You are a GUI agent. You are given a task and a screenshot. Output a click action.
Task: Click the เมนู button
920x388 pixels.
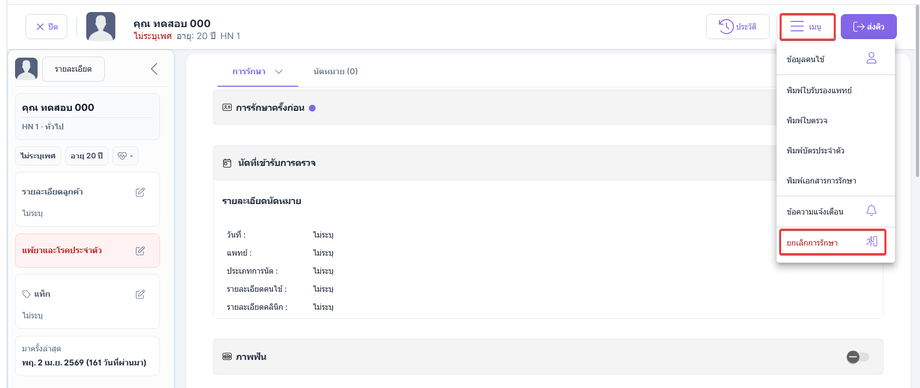807,26
